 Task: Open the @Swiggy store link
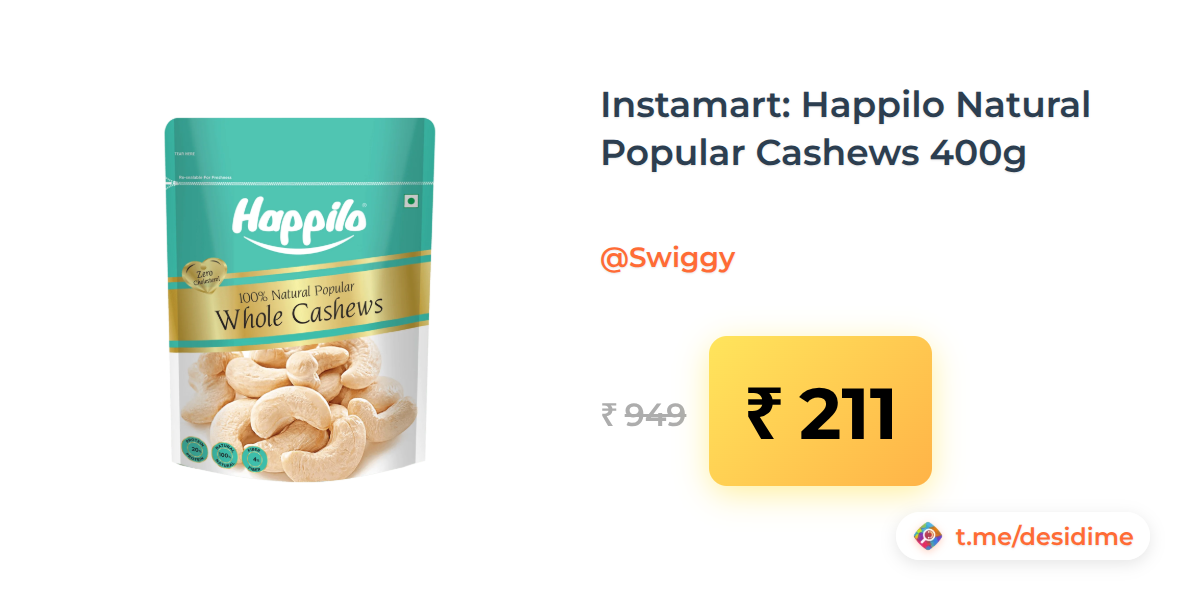click(x=667, y=258)
